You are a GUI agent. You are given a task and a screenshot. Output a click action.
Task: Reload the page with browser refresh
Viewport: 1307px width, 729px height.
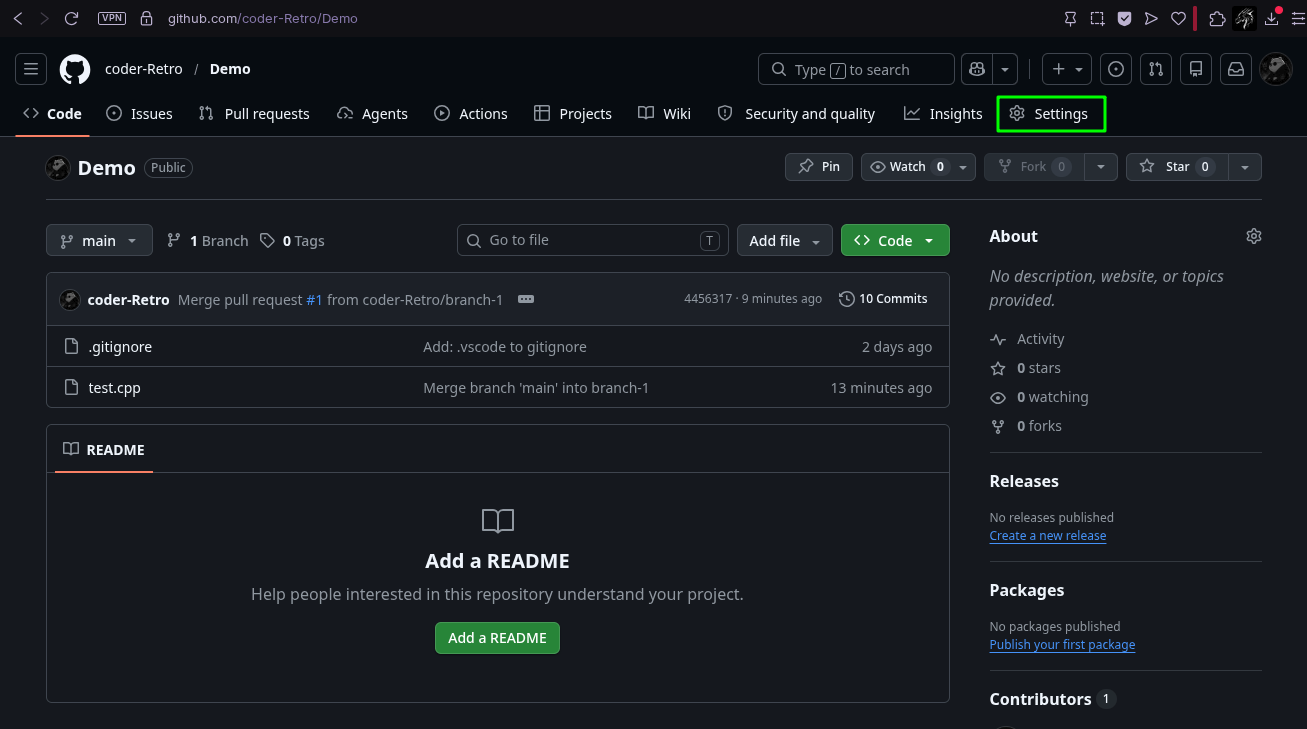[x=71, y=18]
